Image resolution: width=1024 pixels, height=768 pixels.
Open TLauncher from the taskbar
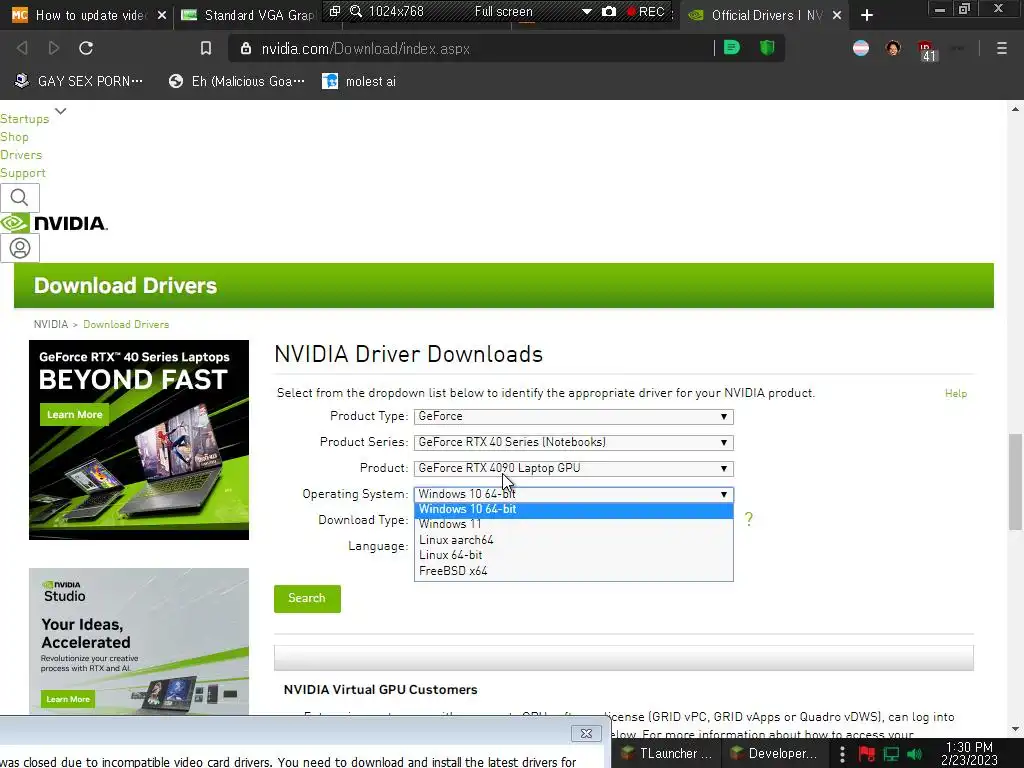pyautogui.click(x=666, y=754)
